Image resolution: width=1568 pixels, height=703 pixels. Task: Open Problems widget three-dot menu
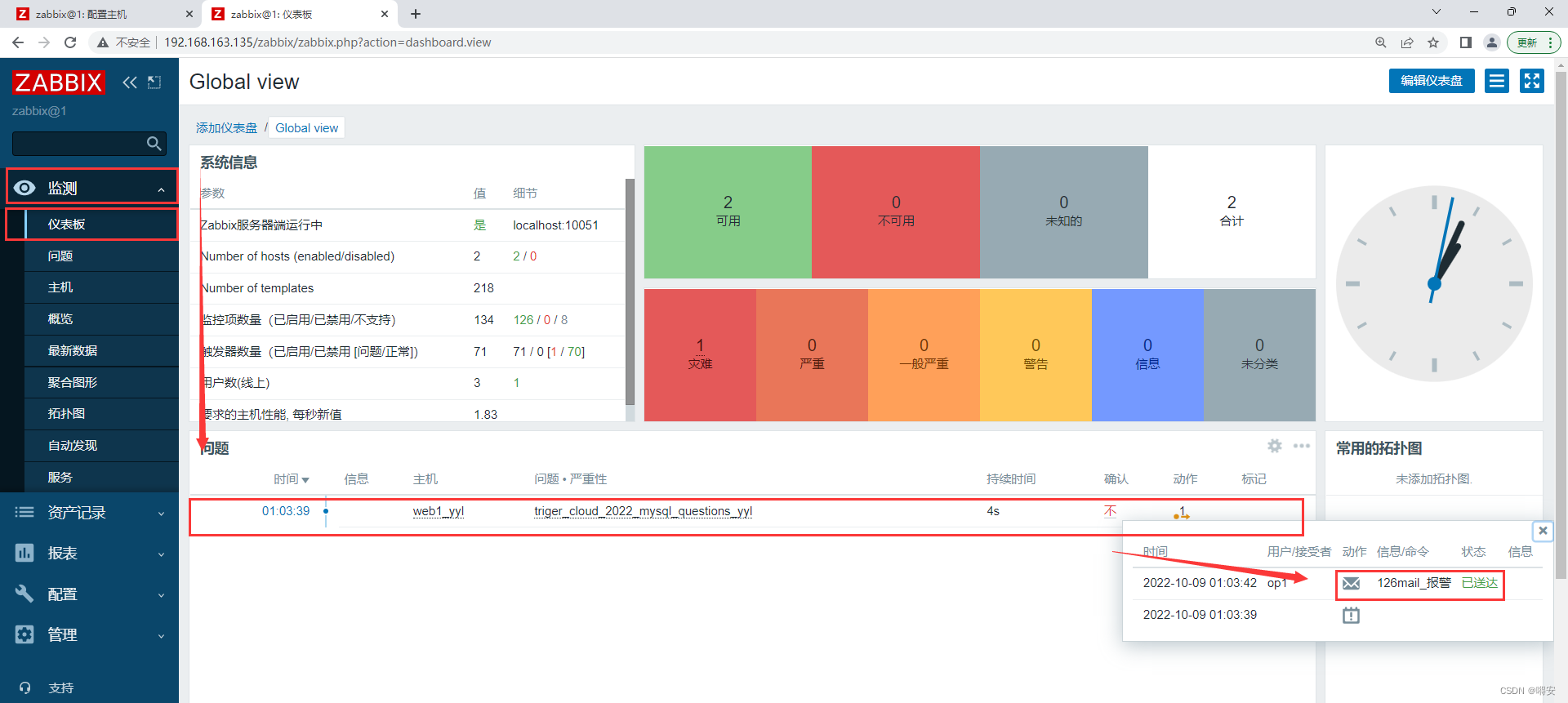[x=1302, y=446]
